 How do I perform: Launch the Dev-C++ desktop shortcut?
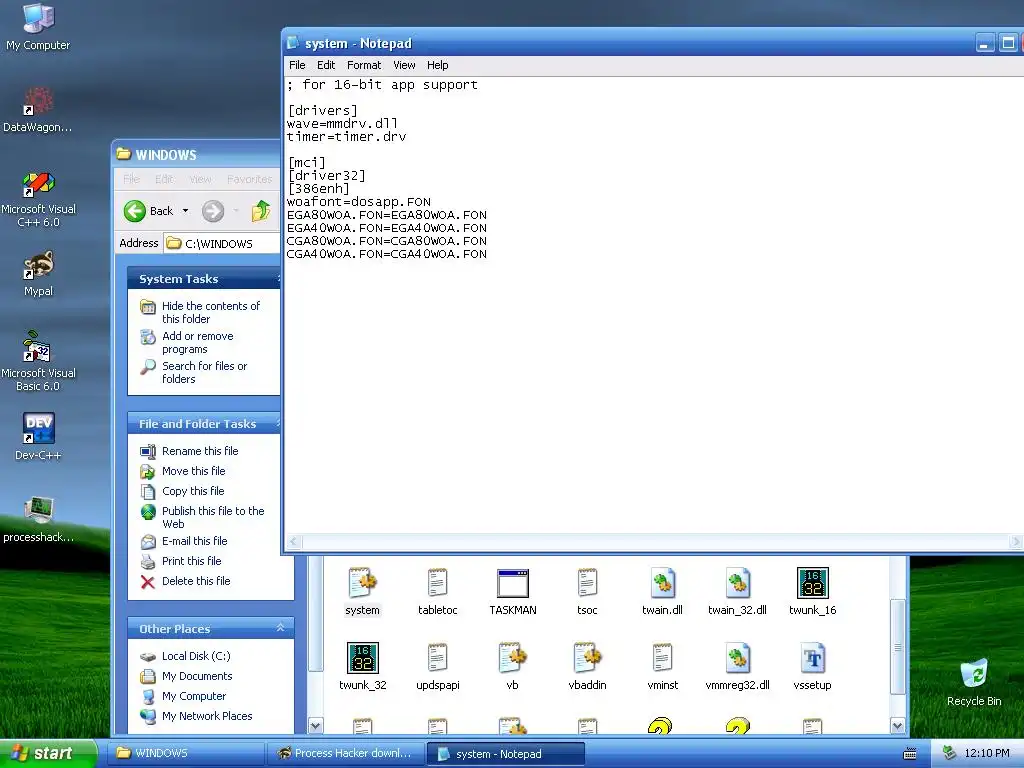click(x=38, y=436)
